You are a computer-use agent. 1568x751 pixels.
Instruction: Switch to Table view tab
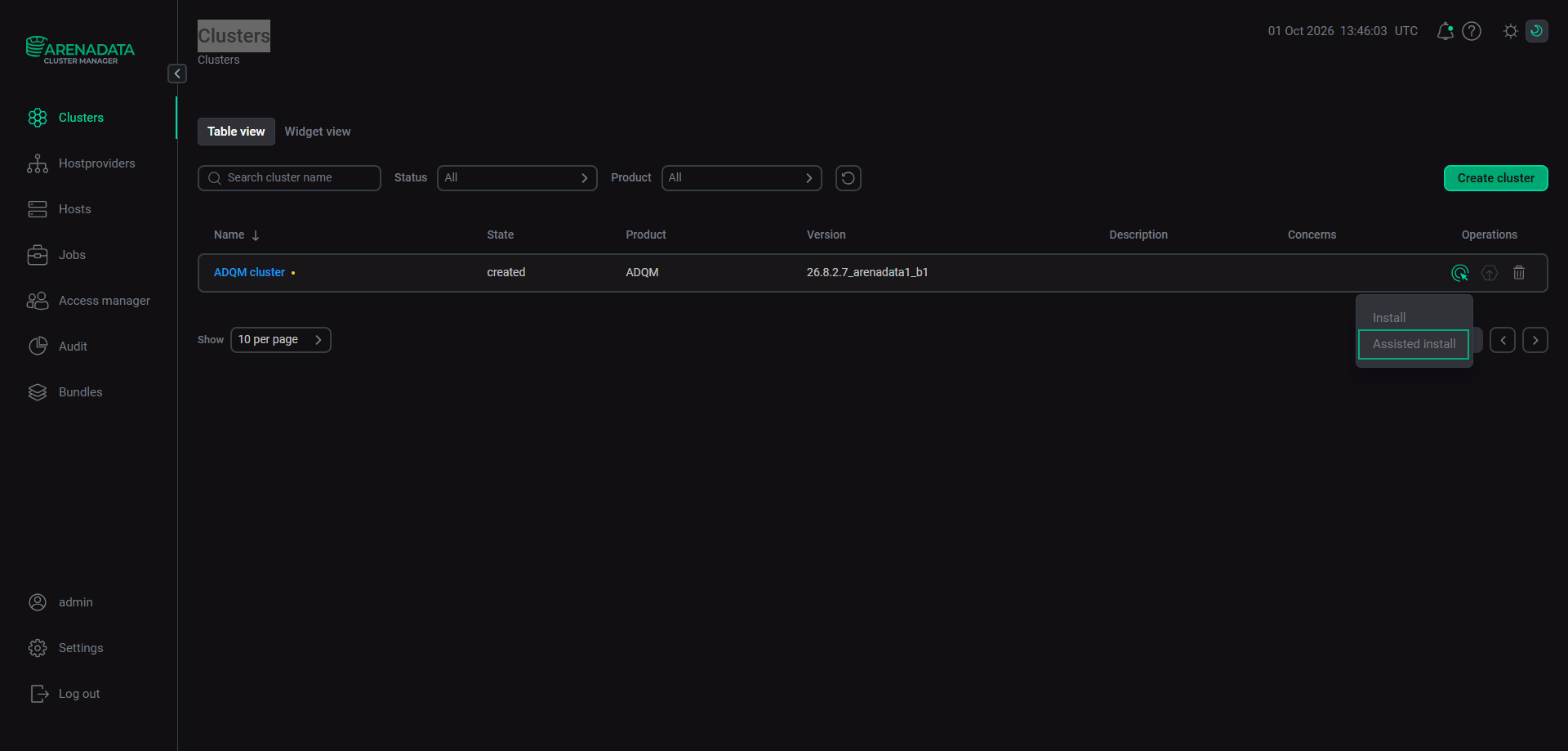click(236, 132)
